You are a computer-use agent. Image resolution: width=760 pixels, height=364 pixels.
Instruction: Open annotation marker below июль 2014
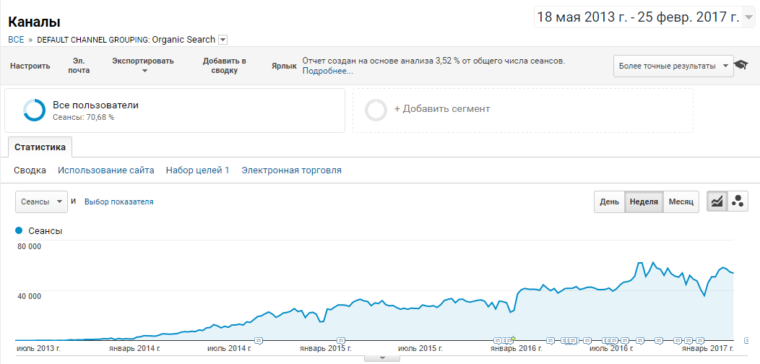coord(259,341)
